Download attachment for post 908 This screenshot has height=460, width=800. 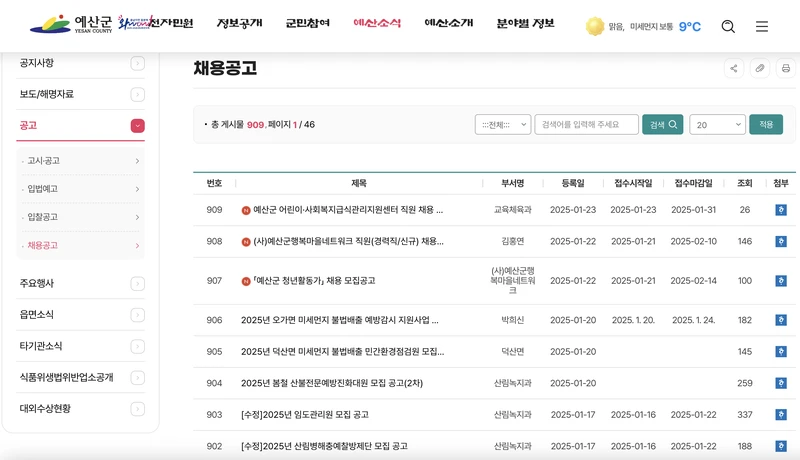coord(781,241)
